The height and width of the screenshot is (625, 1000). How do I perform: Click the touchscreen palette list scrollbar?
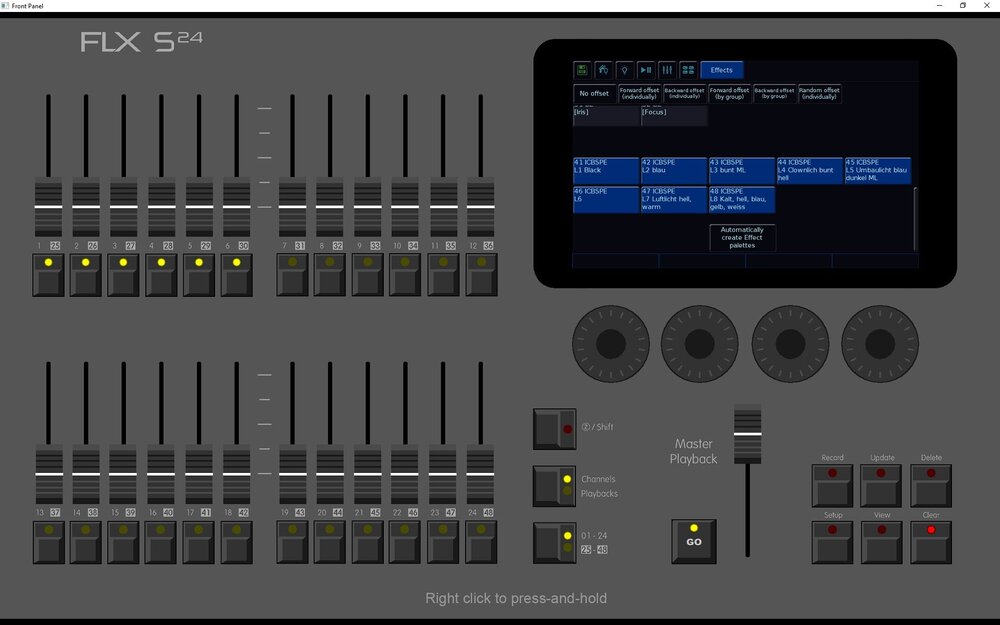pos(915,219)
